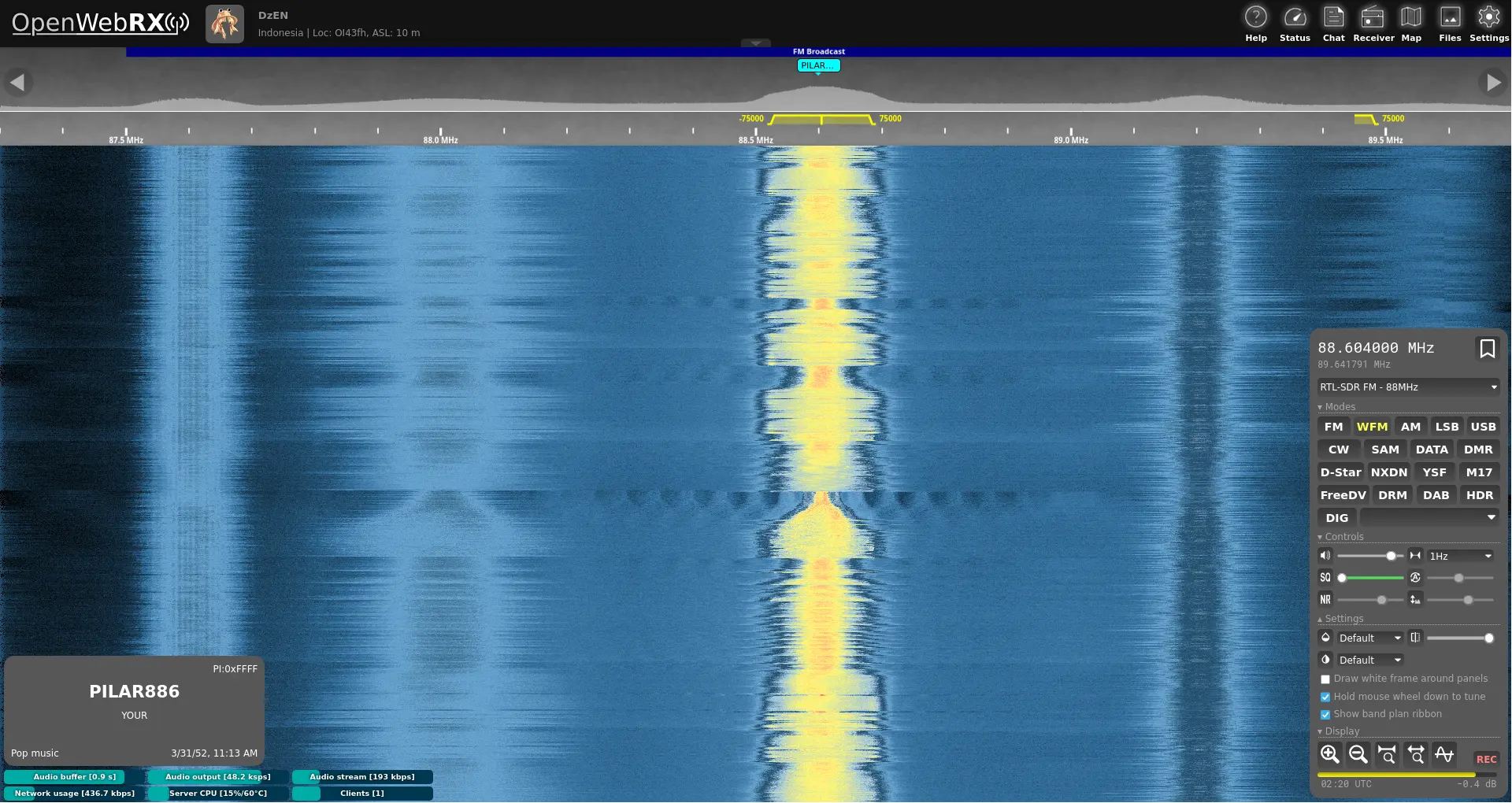Click the continuous waterfall range adjust icon
Image resolution: width=1512 pixels, height=803 pixels.
pos(1415,600)
